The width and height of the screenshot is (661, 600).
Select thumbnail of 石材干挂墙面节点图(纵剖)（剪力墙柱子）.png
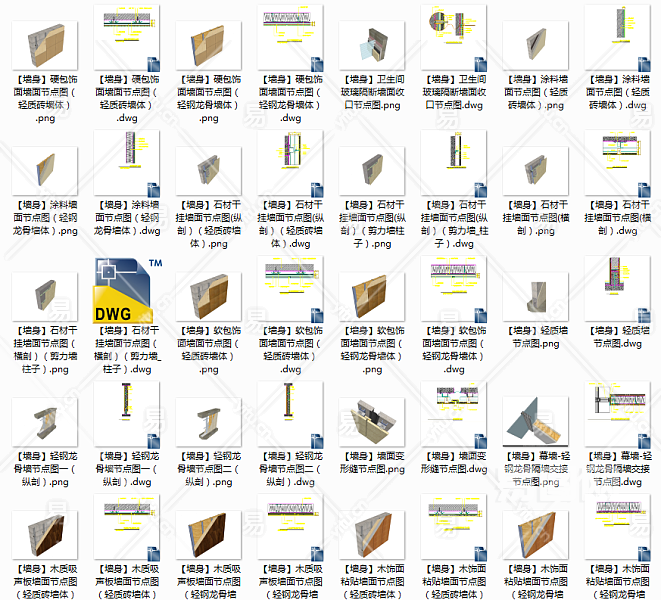pos(372,171)
